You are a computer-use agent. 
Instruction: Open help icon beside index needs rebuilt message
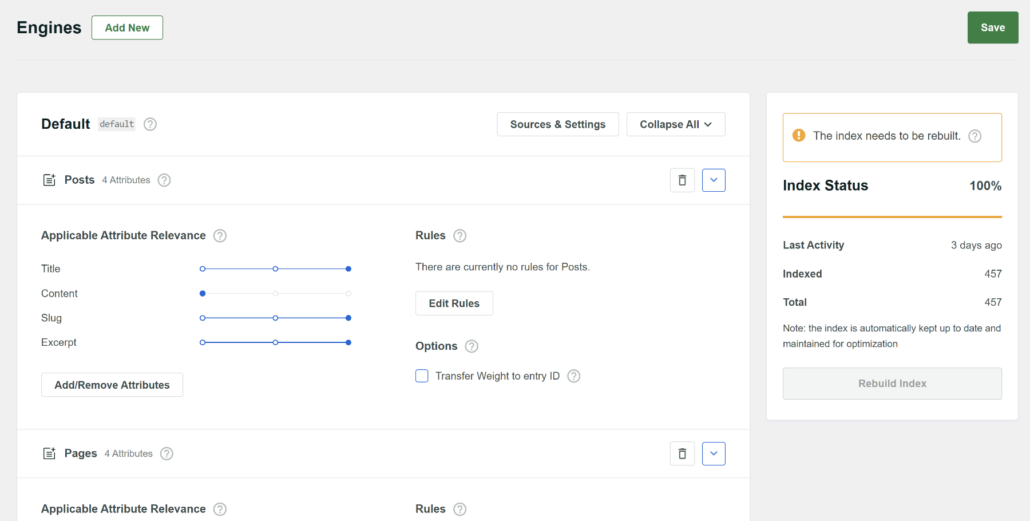coord(975,136)
